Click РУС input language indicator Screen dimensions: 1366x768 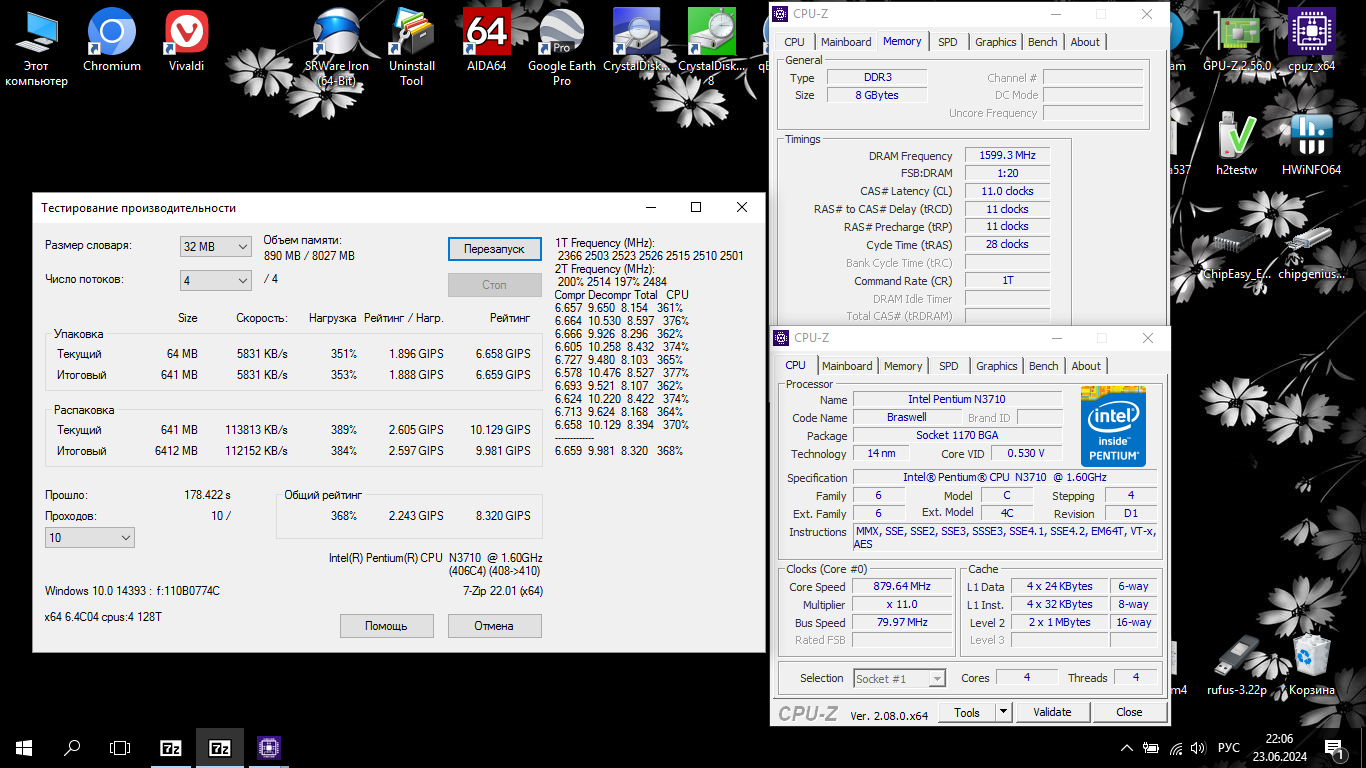(x=1228, y=747)
